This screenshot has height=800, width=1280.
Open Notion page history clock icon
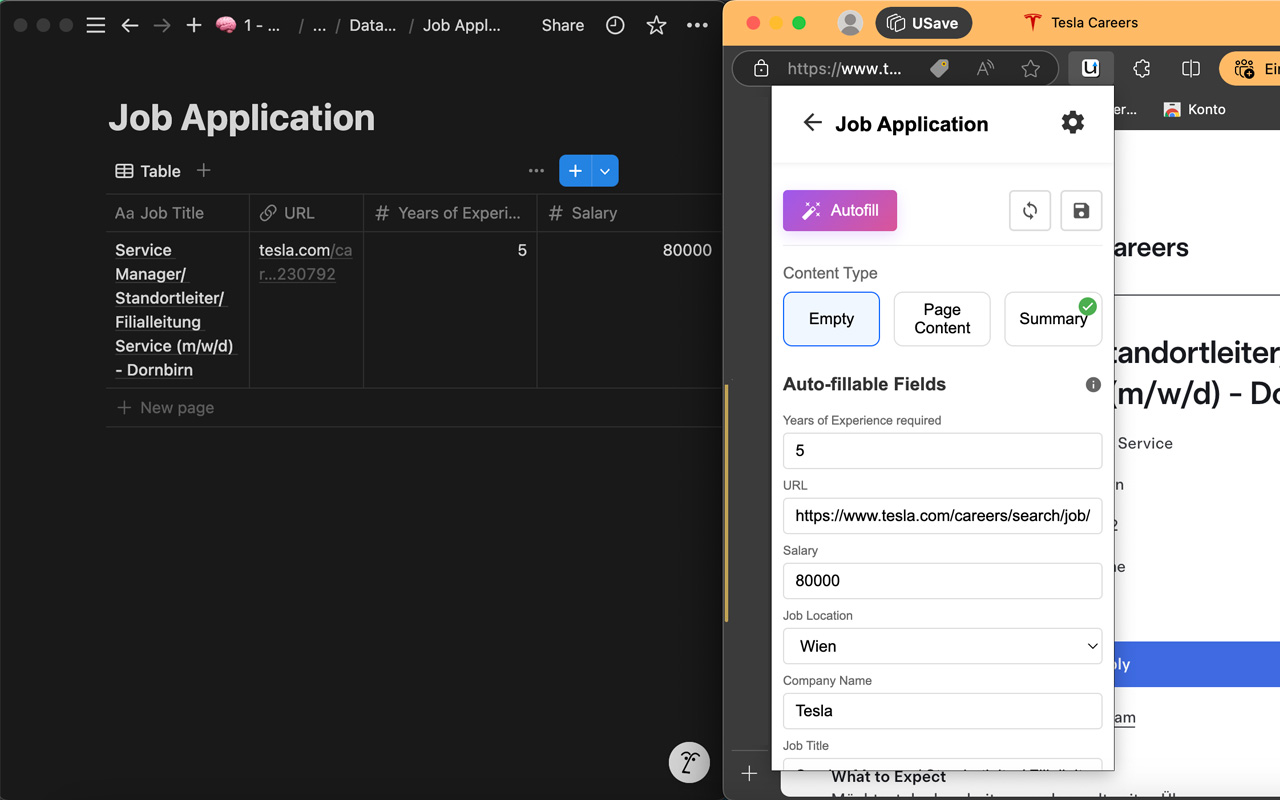[615, 25]
